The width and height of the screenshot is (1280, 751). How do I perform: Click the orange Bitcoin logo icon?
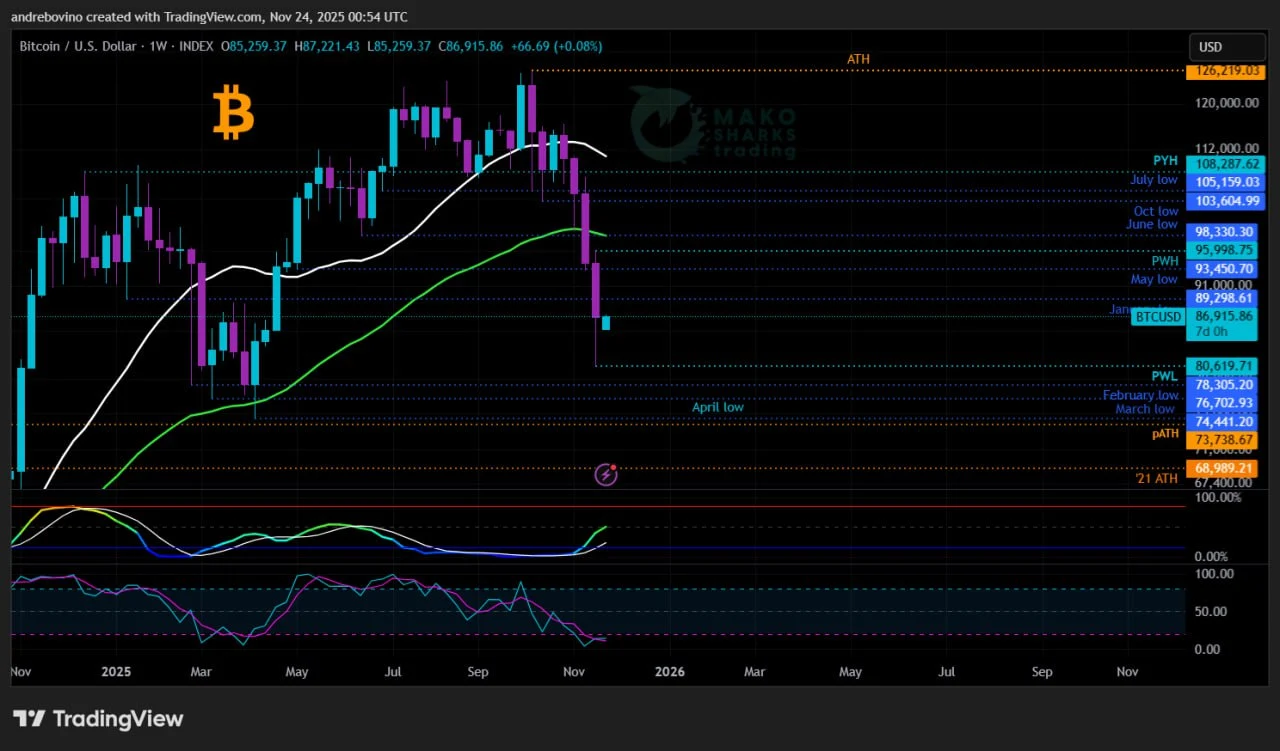pos(233,112)
